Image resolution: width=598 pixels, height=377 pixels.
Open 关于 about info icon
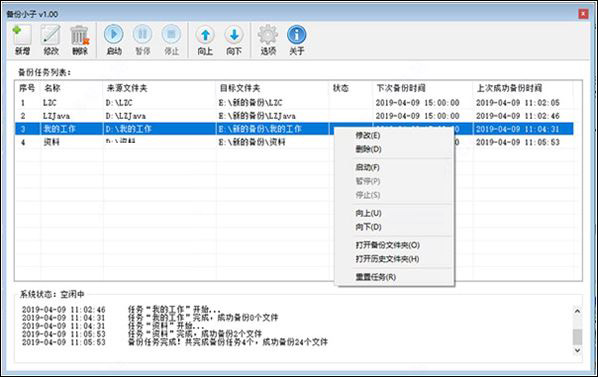(296, 40)
